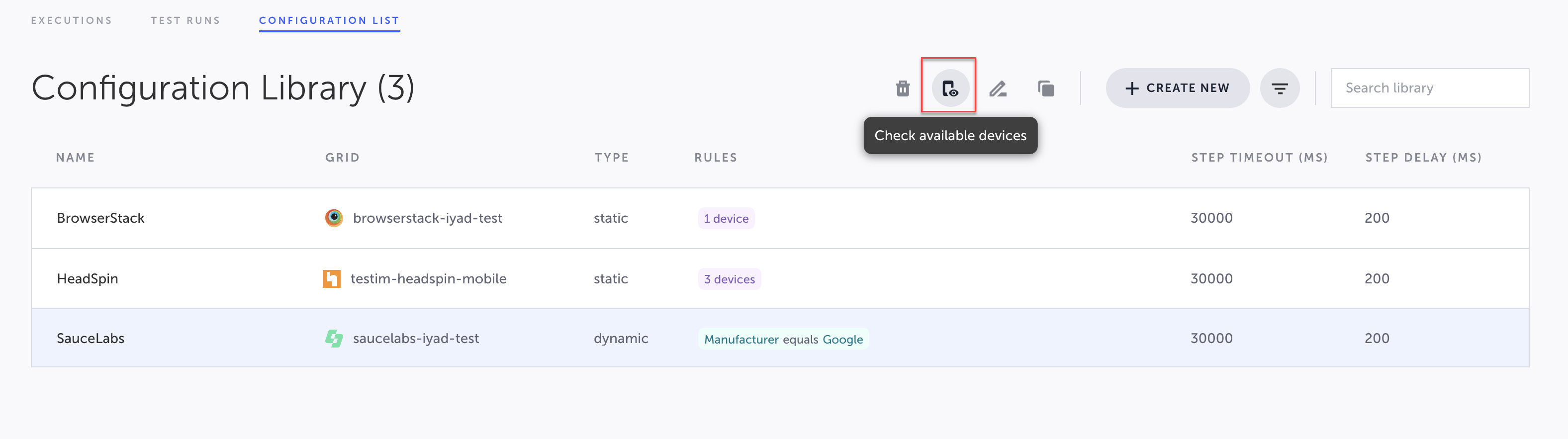Select the Configuration List tab
This screenshot has height=439, width=1568.
pos(329,21)
